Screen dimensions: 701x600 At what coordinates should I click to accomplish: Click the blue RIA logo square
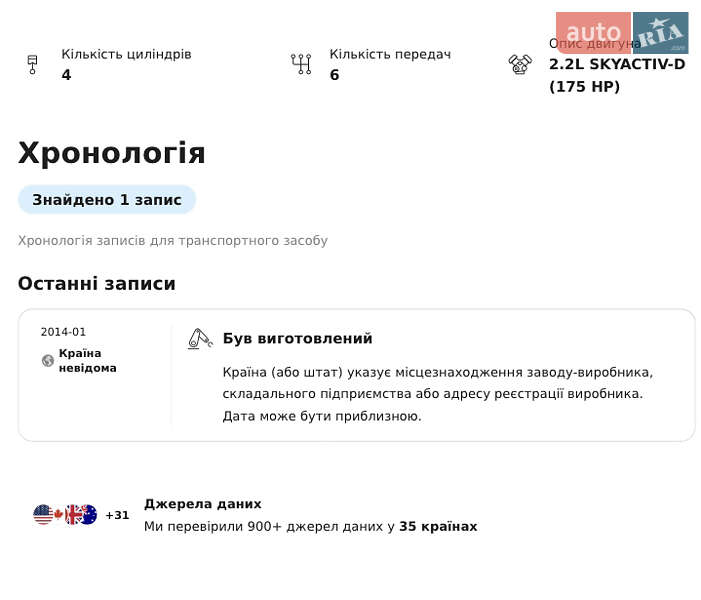click(660, 33)
